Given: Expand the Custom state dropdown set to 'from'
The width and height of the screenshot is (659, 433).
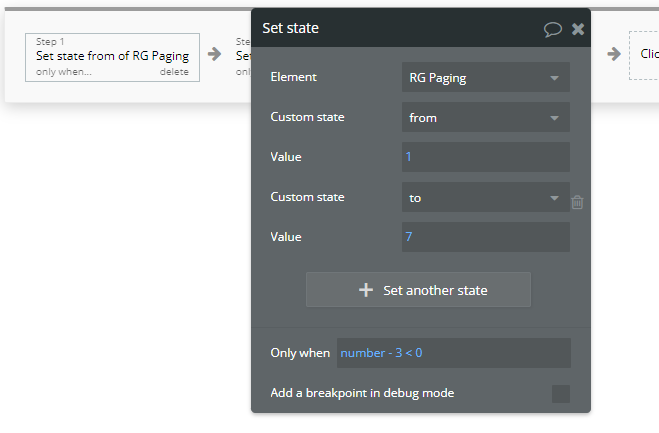Looking at the screenshot, I should pos(485,117).
